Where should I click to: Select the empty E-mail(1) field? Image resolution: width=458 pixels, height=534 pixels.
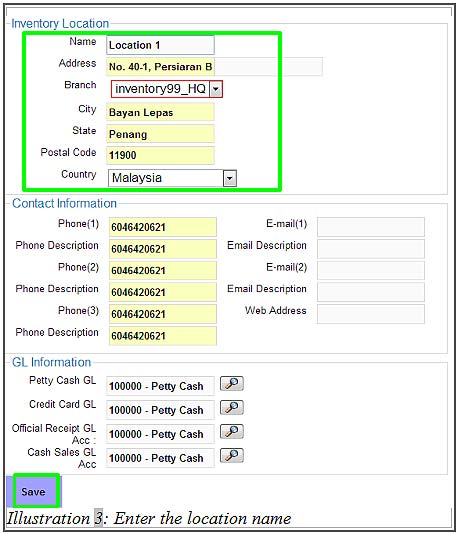[371, 227]
